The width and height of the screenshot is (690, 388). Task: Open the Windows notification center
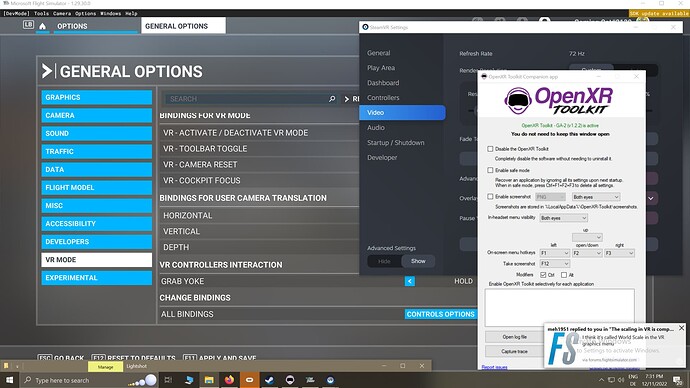point(677,380)
